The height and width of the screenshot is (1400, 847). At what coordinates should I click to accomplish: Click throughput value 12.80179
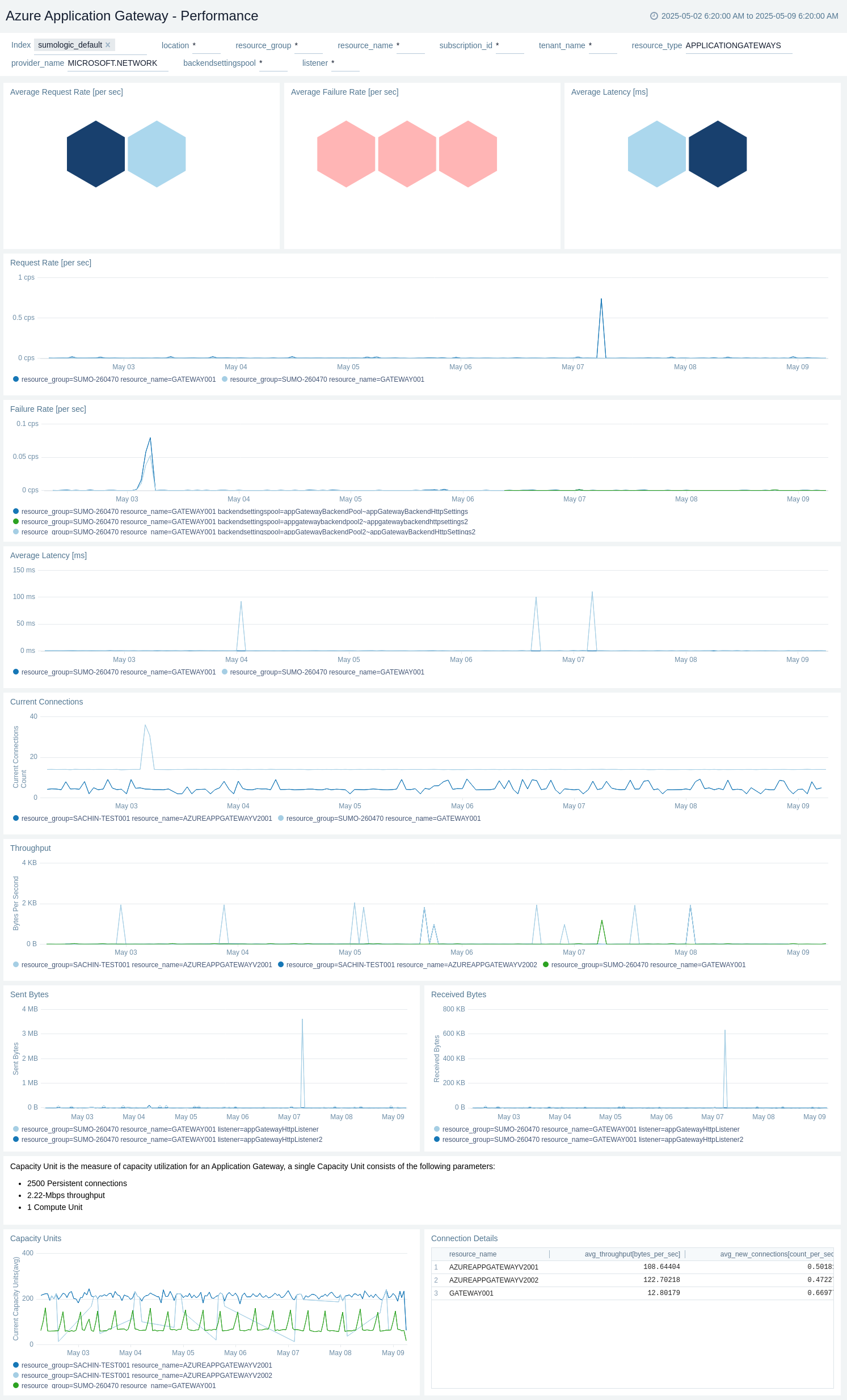(664, 1293)
